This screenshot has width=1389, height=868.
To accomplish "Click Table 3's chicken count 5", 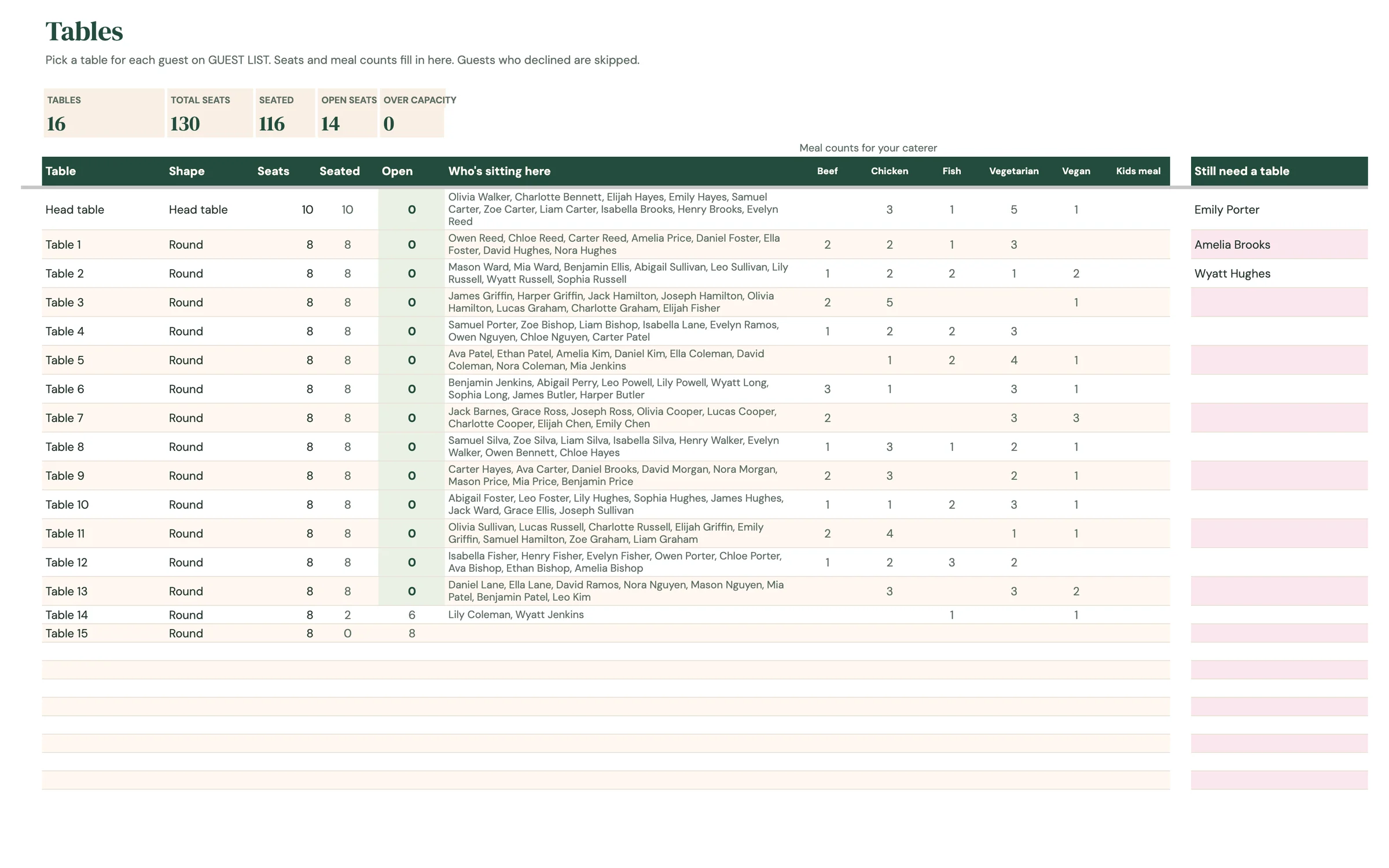I will (890, 303).
